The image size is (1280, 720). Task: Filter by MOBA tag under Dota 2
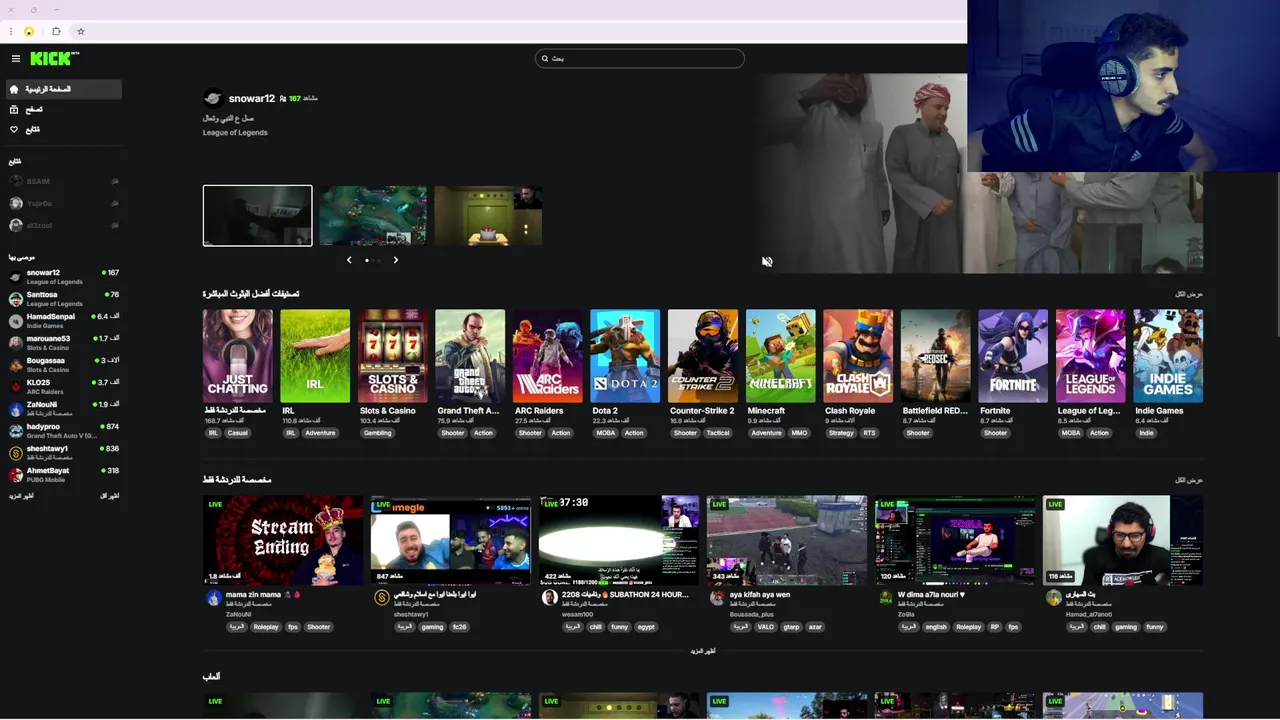[606, 433]
